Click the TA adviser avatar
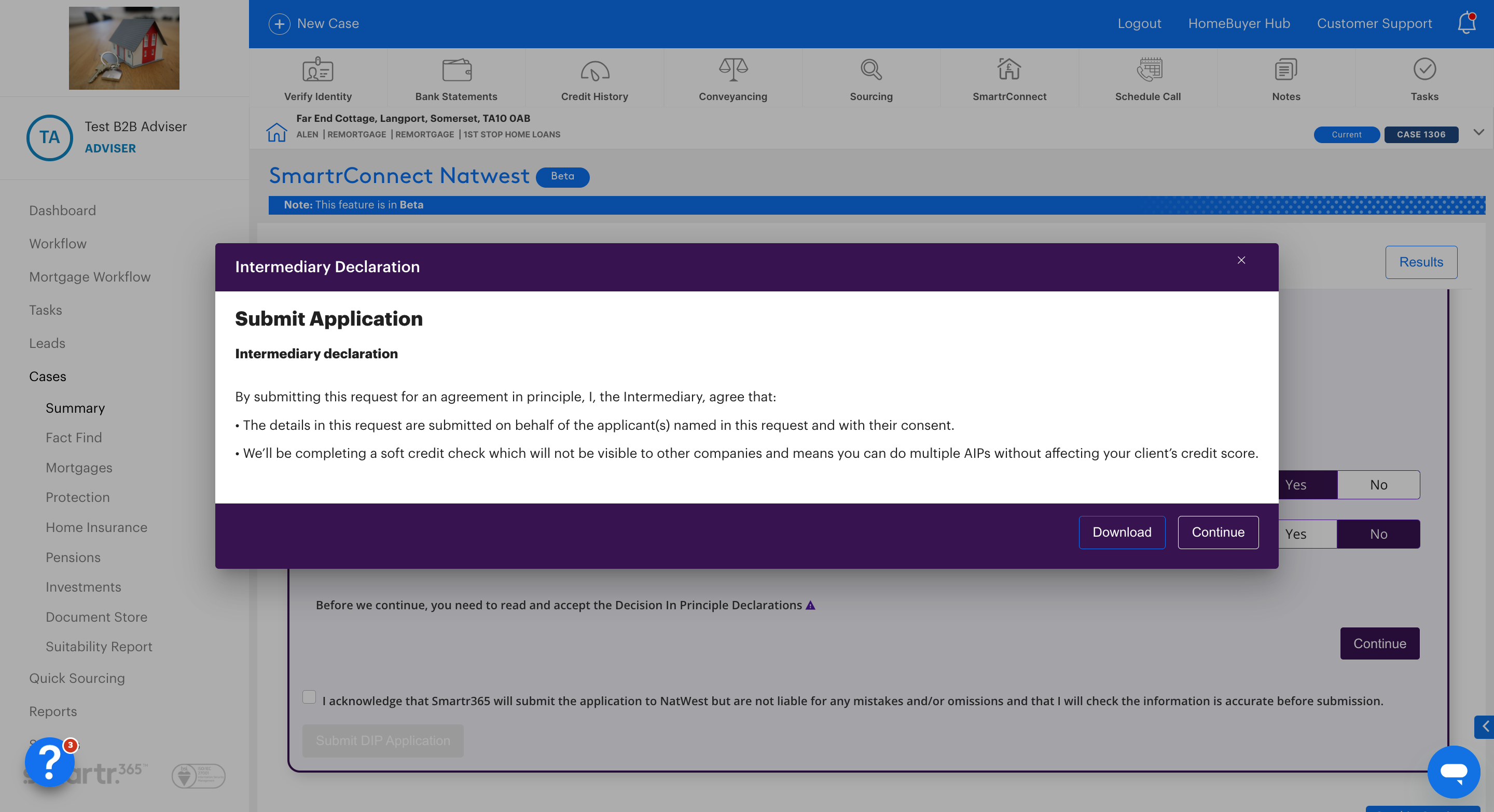 (x=49, y=137)
